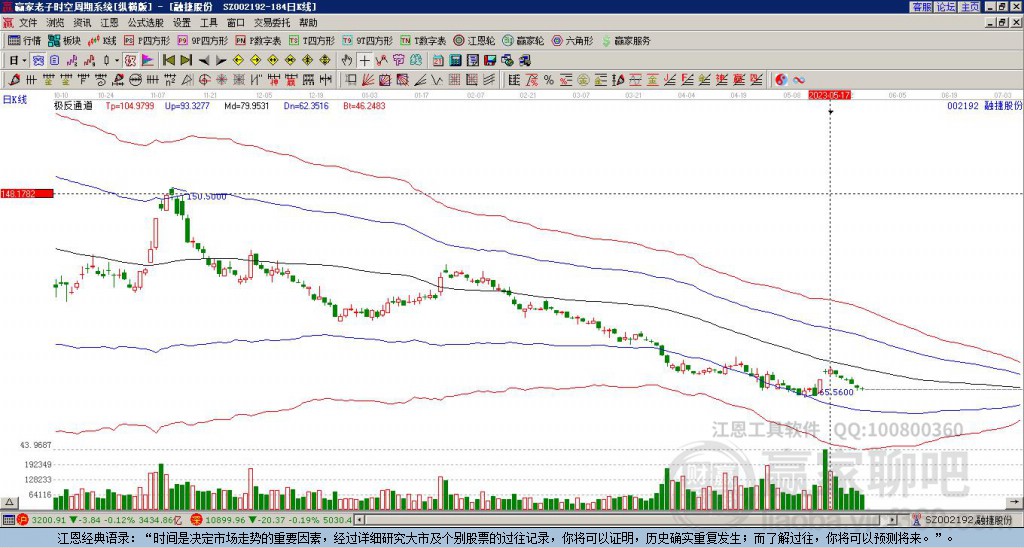Expand the bottom-left up-triangle panel button
This screenshot has height=548, width=1024.
[x=9, y=502]
